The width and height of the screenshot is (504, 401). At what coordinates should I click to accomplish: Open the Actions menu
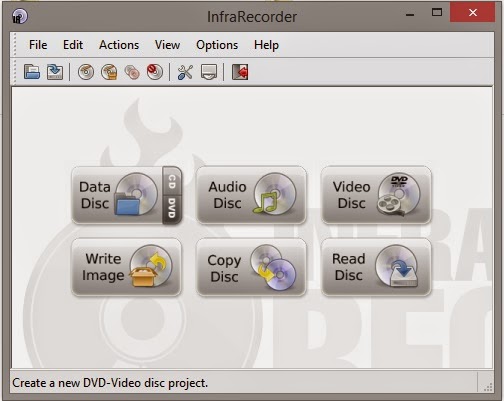pyautogui.click(x=119, y=45)
